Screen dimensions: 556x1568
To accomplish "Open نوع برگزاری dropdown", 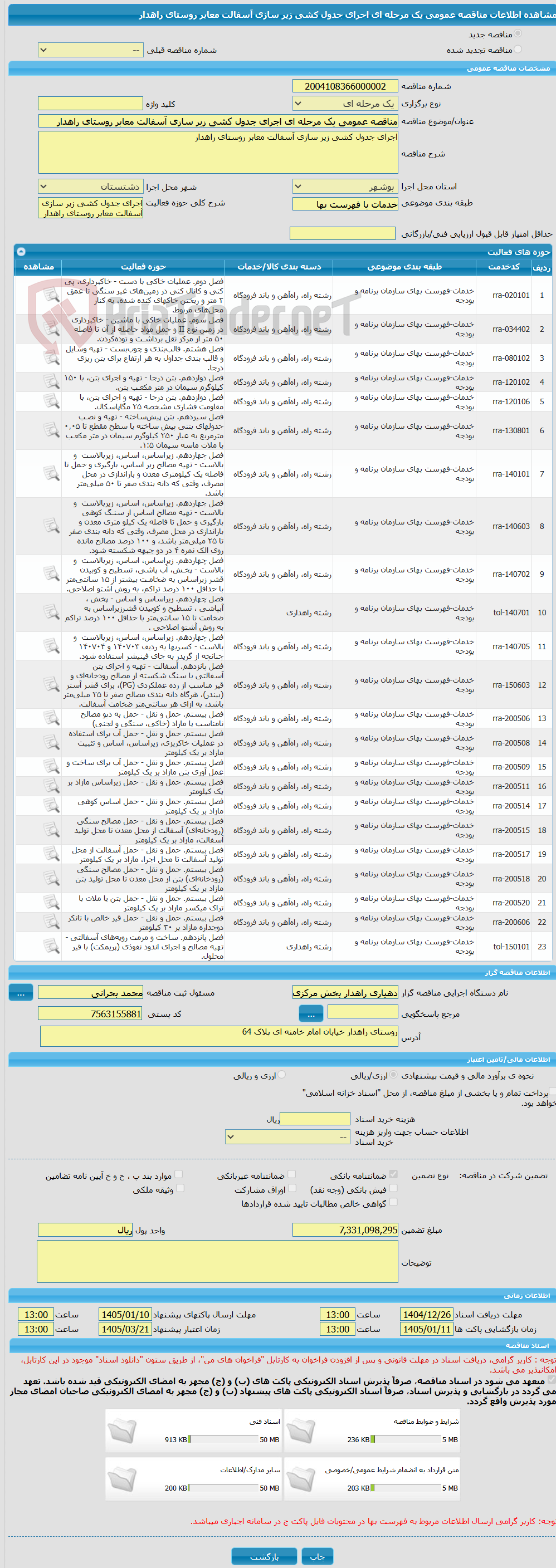I will pyautogui.click(x=345, y=104).
